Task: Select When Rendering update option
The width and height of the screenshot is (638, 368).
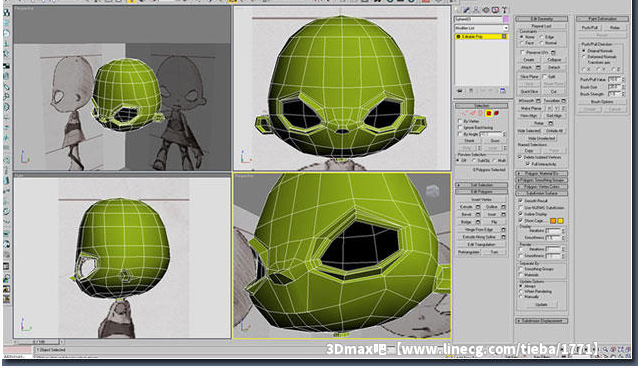Action: (520, 291)
